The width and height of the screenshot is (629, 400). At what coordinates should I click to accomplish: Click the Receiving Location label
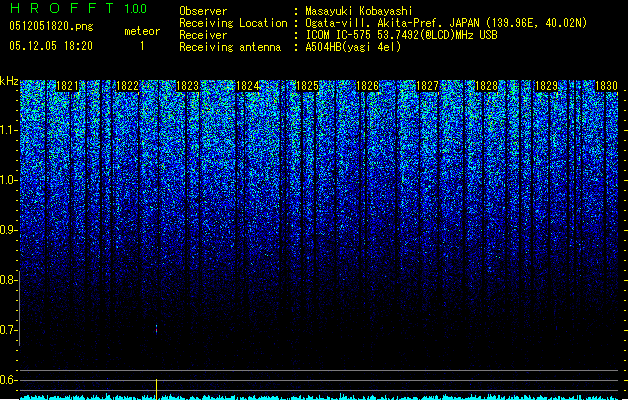[233, 23]
